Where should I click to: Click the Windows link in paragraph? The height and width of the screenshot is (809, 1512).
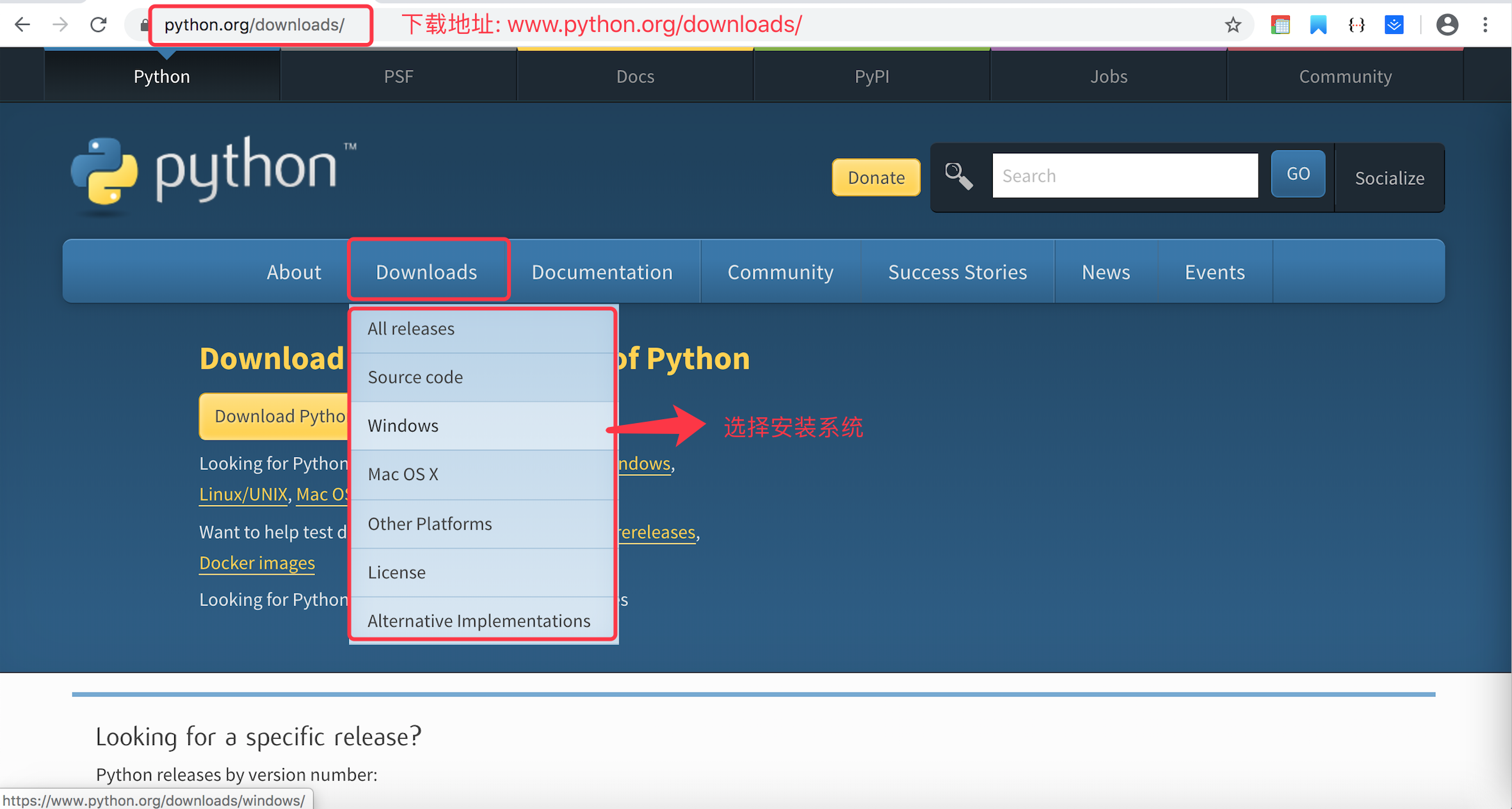pos(644,463)
